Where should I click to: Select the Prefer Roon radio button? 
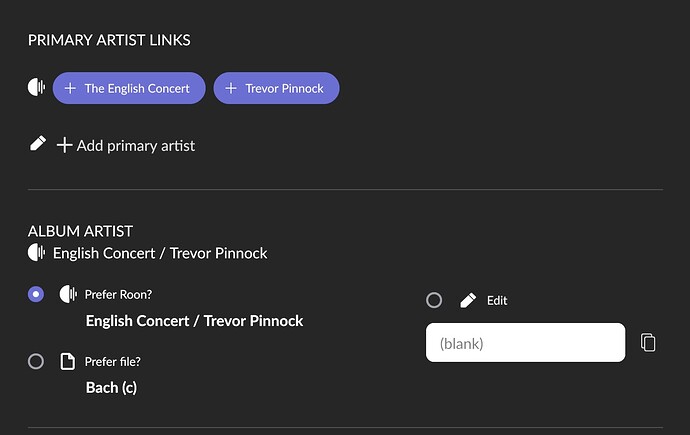36,294
